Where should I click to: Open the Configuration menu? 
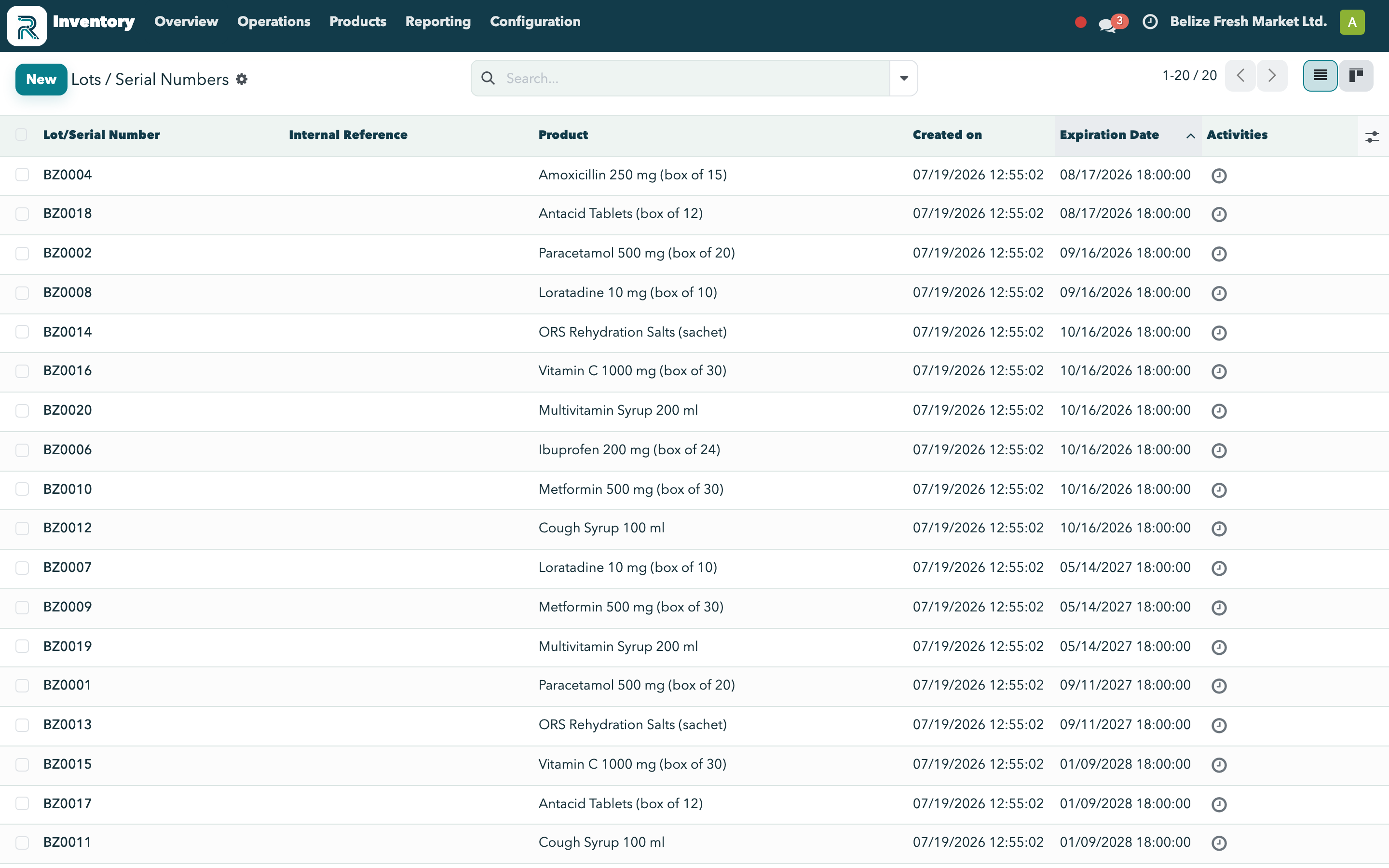(x=535, y=22)
